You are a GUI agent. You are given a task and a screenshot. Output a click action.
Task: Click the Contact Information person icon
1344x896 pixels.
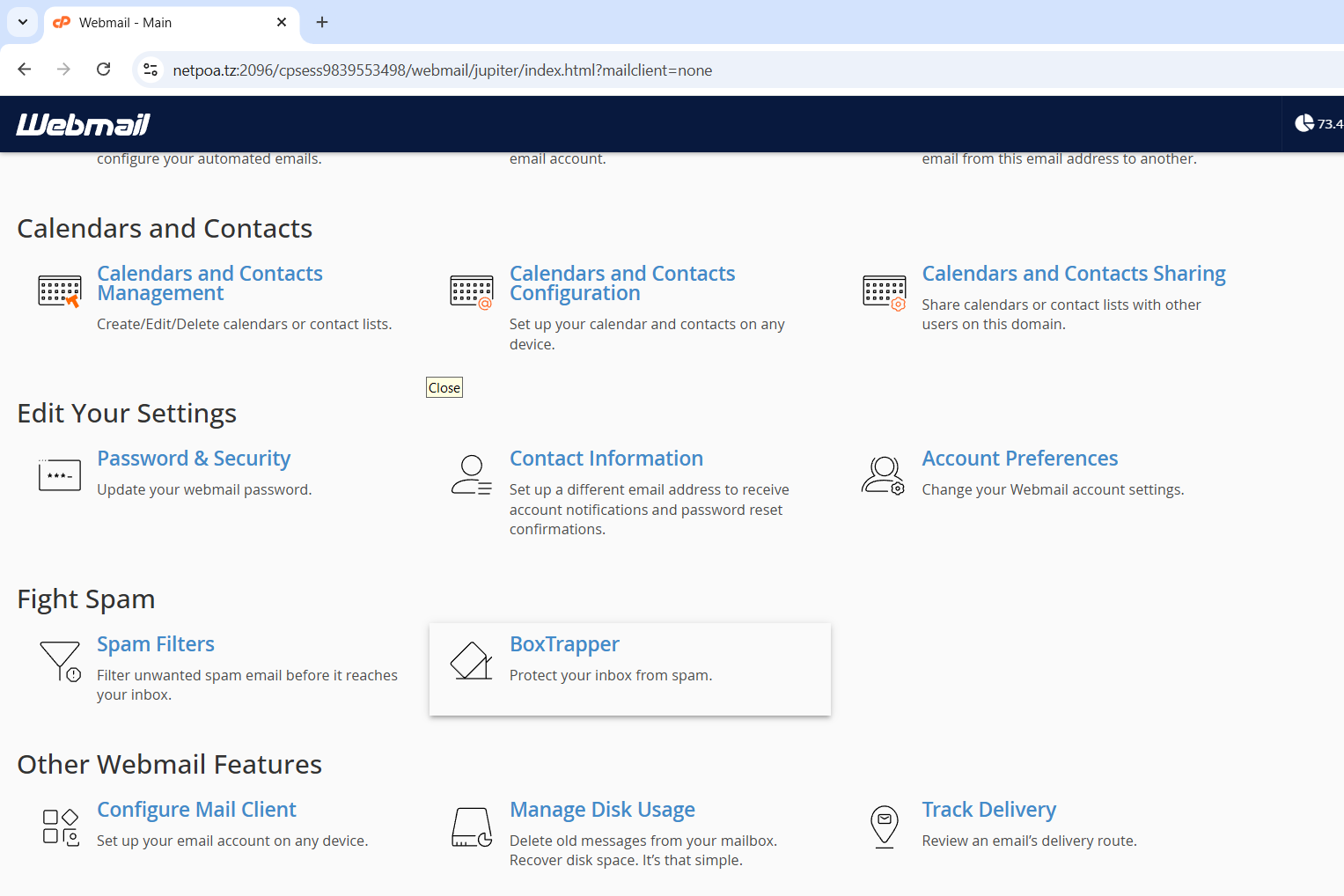point(471,475)
